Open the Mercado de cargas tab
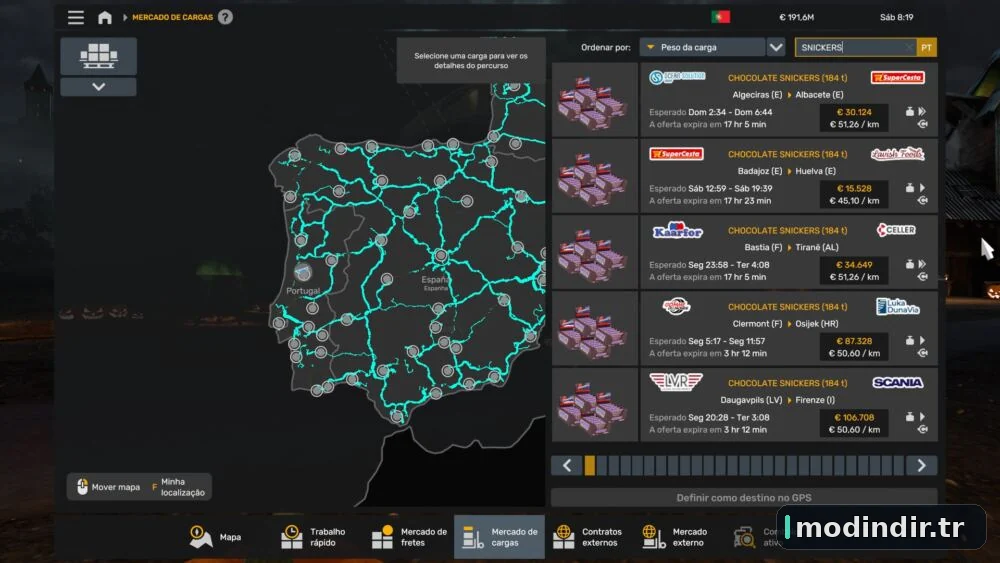 pos(499,537)
